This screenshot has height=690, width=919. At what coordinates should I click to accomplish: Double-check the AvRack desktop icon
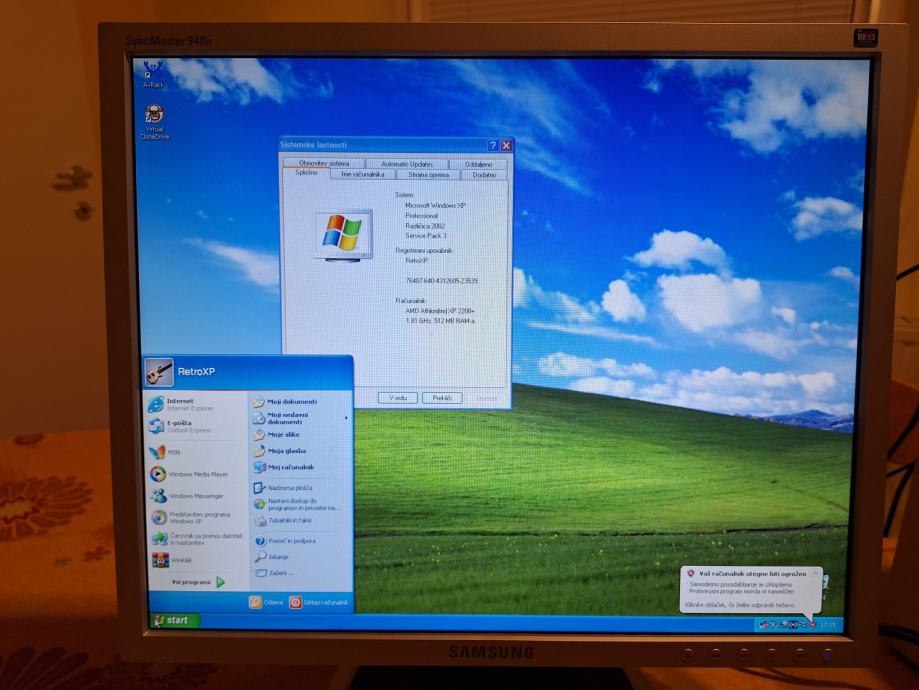click(153, 74)
